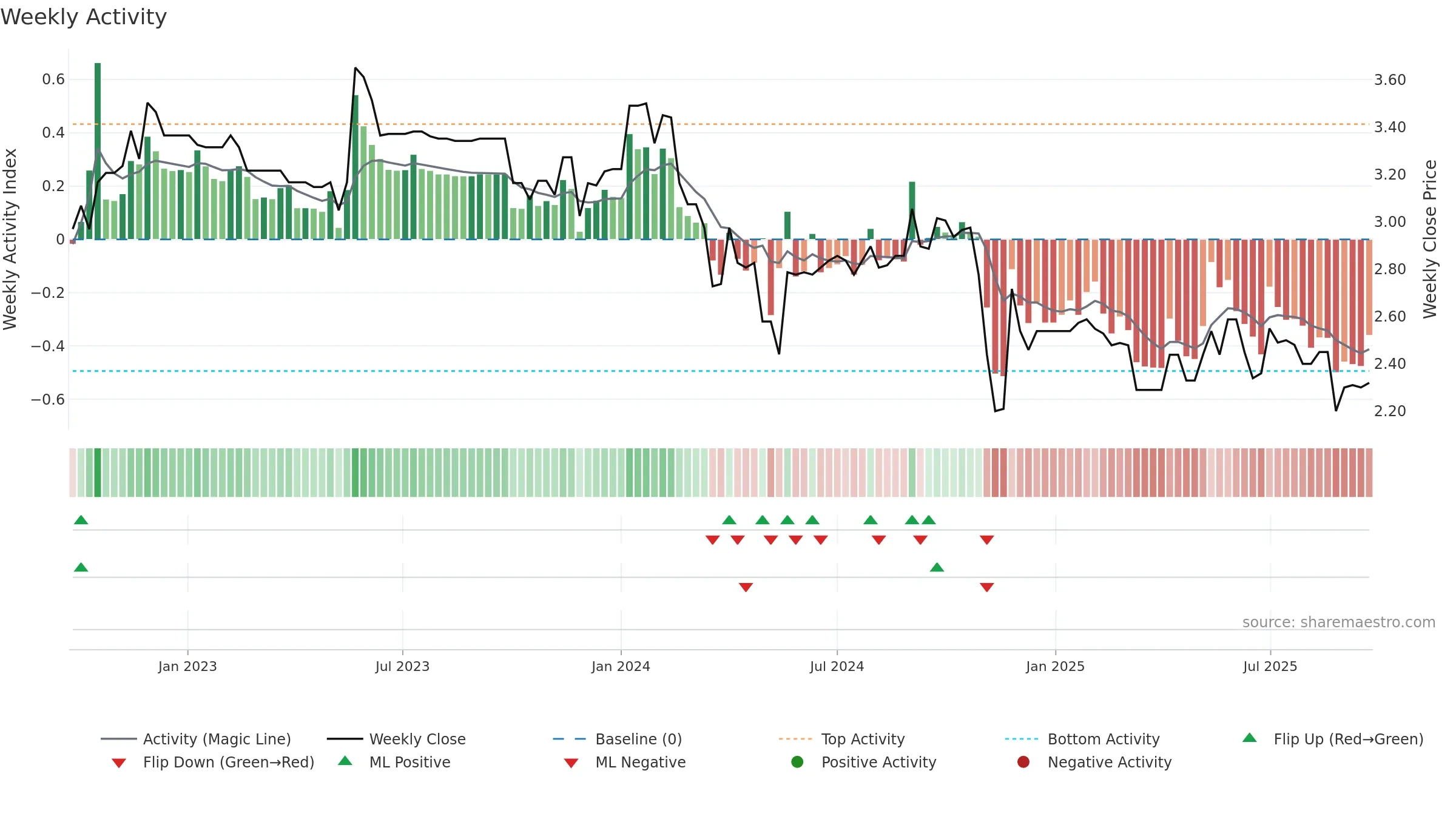Click the Weekly Activity chart title

84,17
